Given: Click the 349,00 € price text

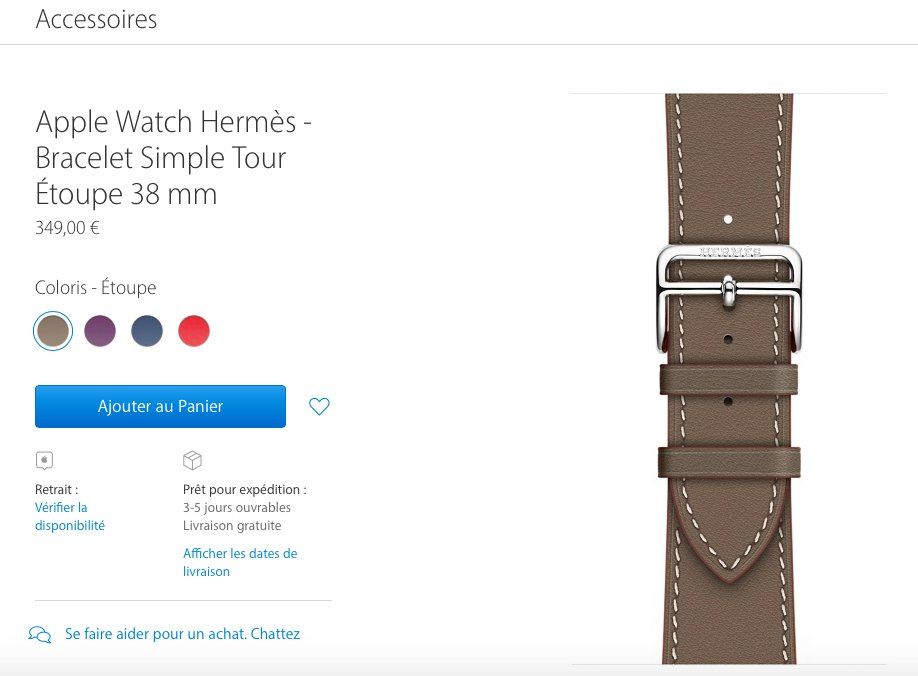Looking at the screenshot, I should 67,228.
